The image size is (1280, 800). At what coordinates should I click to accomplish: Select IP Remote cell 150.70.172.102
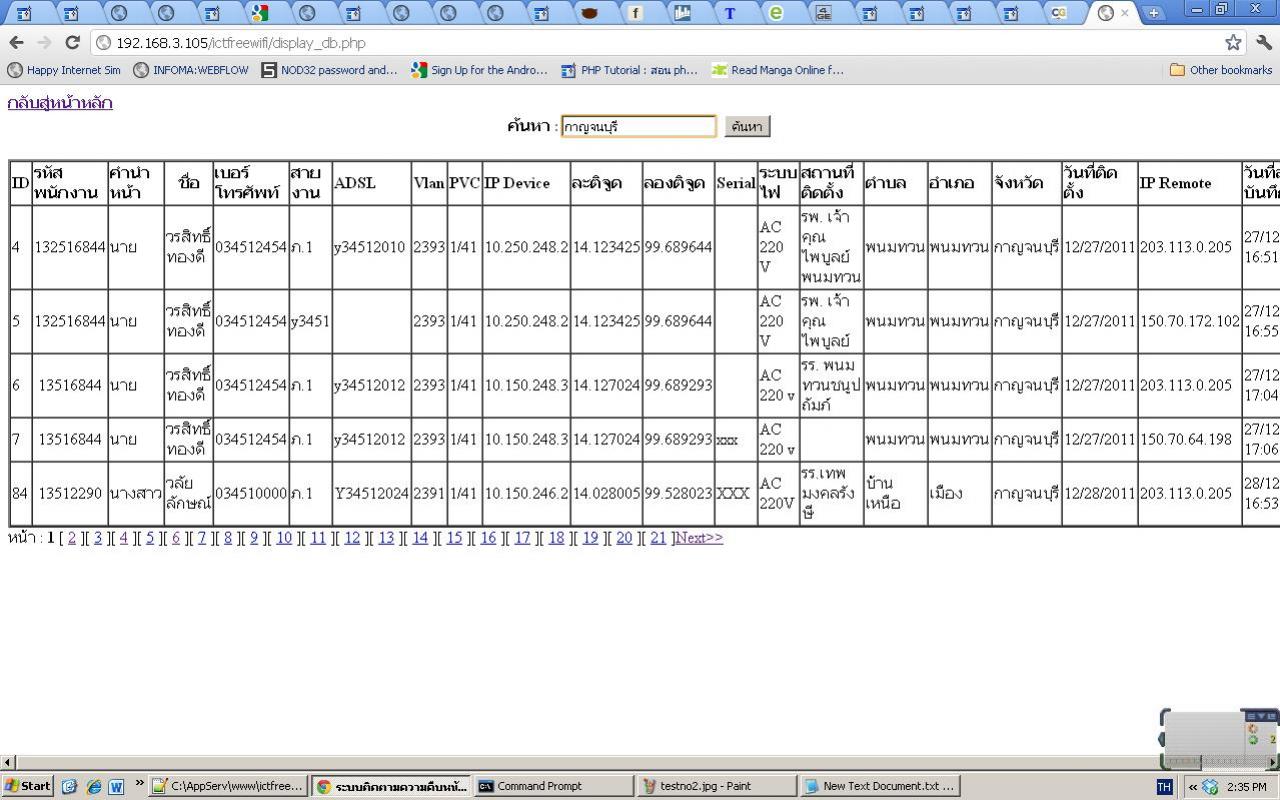1189,321
